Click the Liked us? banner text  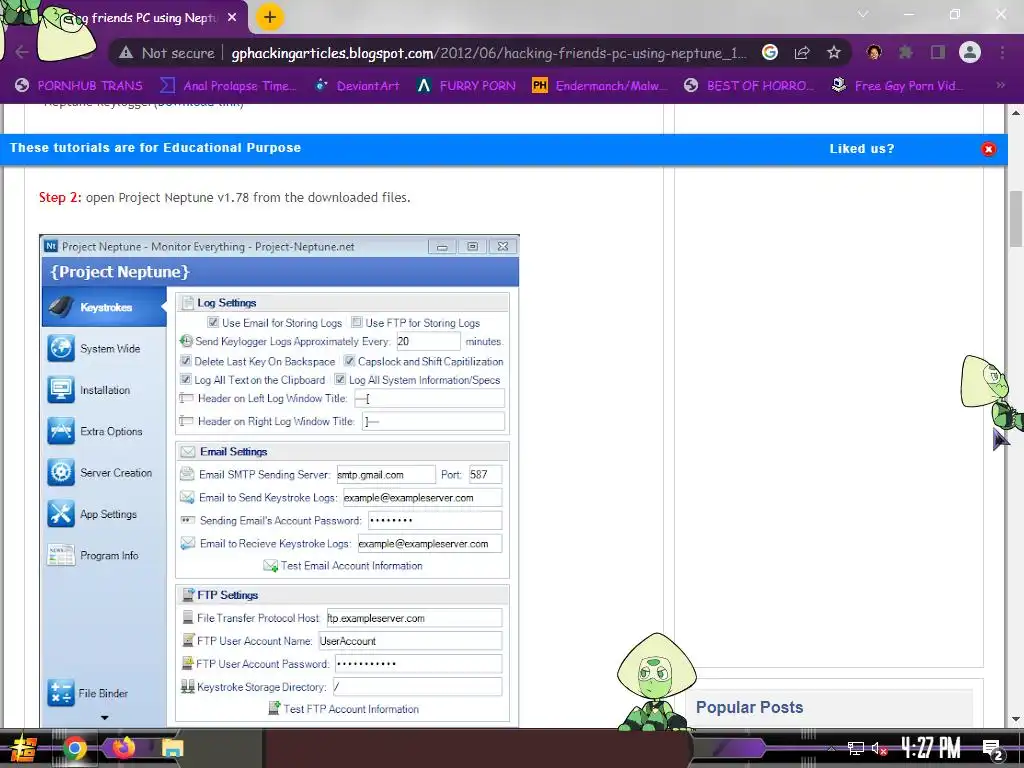[861, 149]
